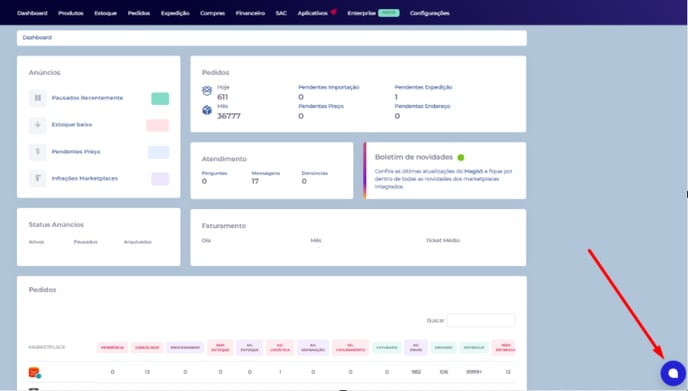Open the Dashboard menu
688x391 pixels.
pos(32,13)
